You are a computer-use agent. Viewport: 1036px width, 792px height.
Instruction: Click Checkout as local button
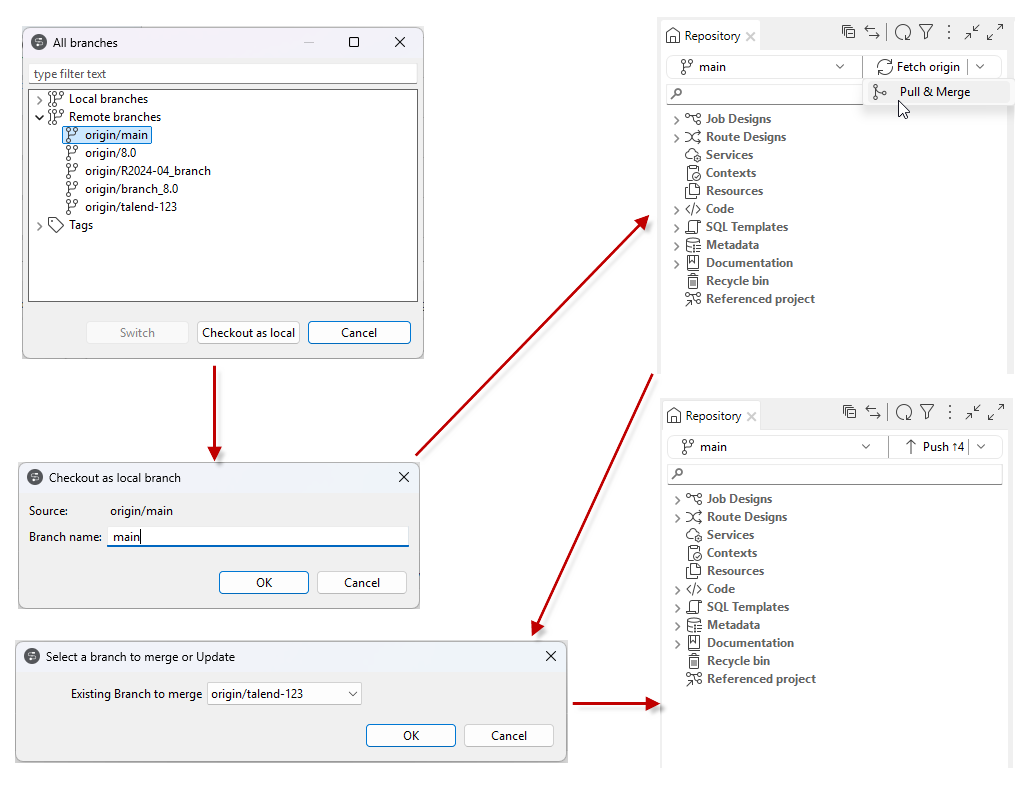(248, 333)
